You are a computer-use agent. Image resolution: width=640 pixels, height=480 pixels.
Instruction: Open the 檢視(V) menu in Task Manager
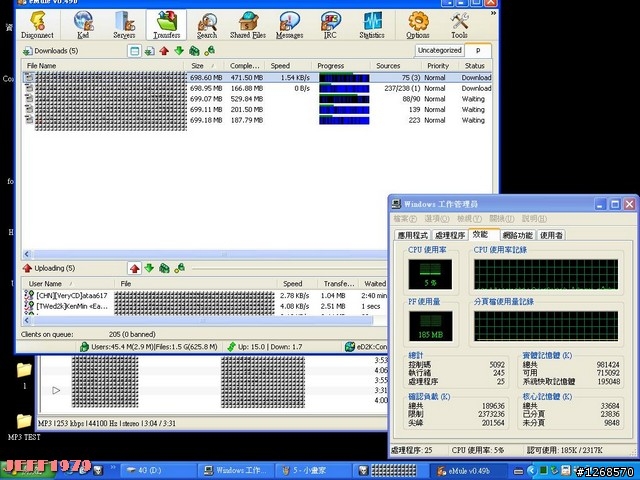click(x=469, y=219)
